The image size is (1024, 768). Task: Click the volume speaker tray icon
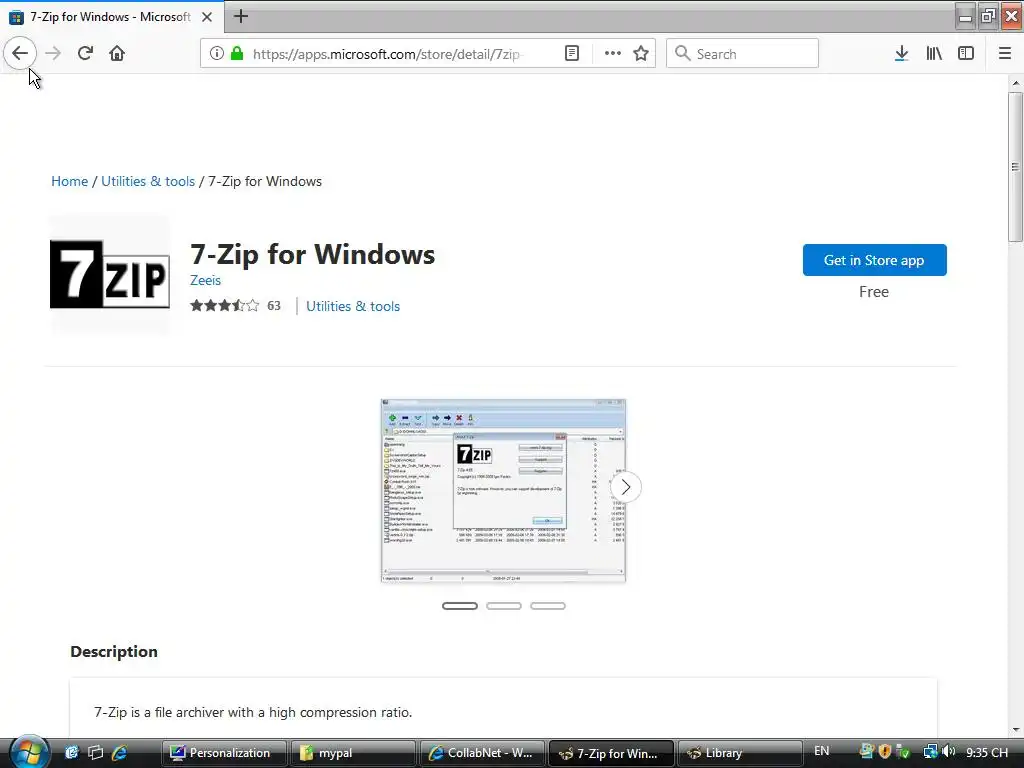tap(949, 751)
